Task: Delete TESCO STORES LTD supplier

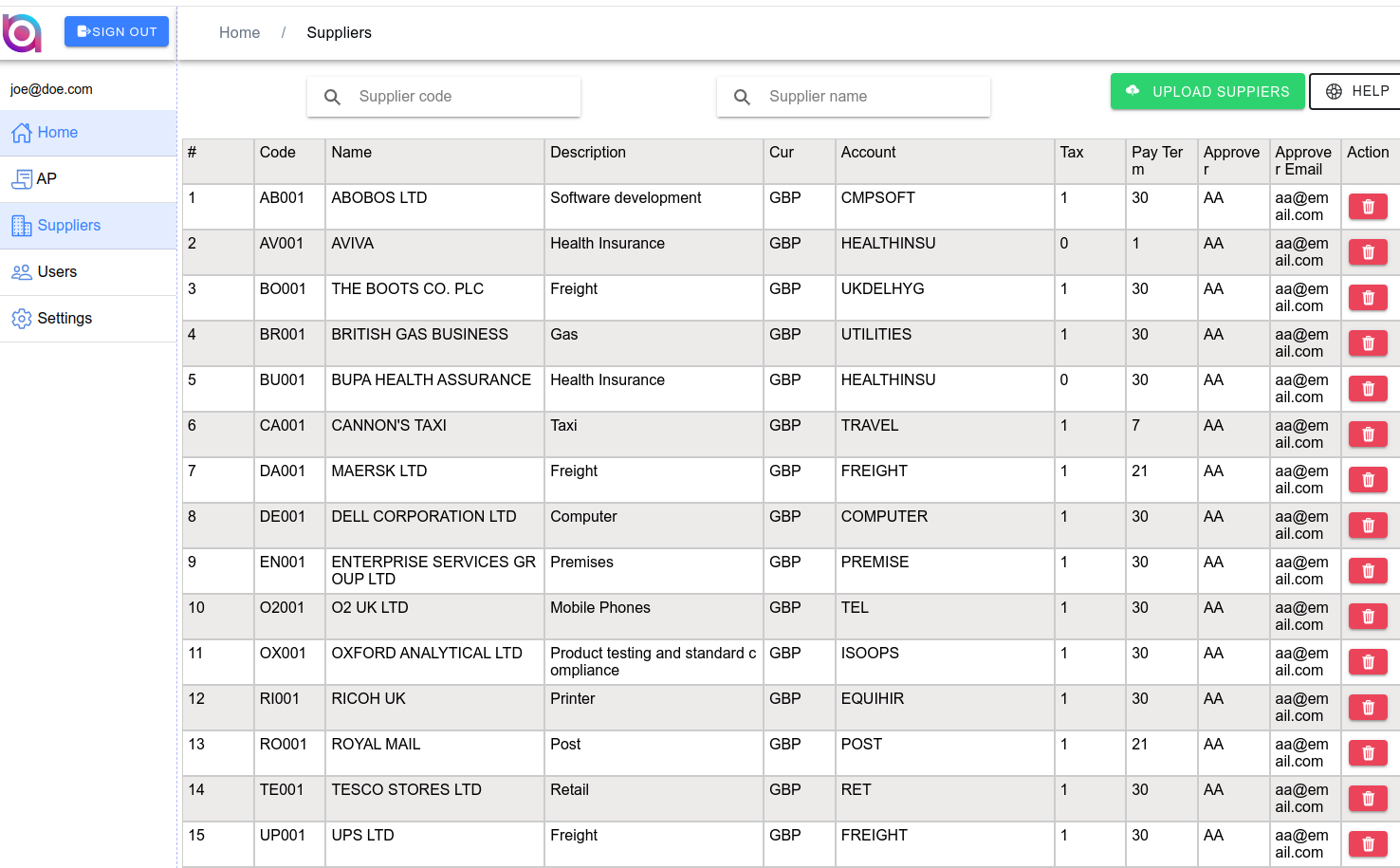Action: click(1368, 799)
